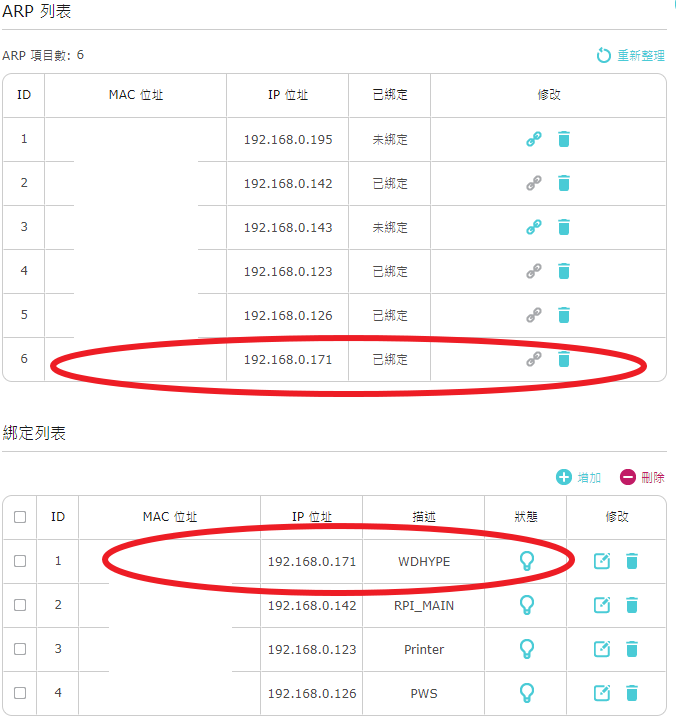Delete the RPI_MAIN binding entry
The image size is (676, 727).
coord(632,605)
